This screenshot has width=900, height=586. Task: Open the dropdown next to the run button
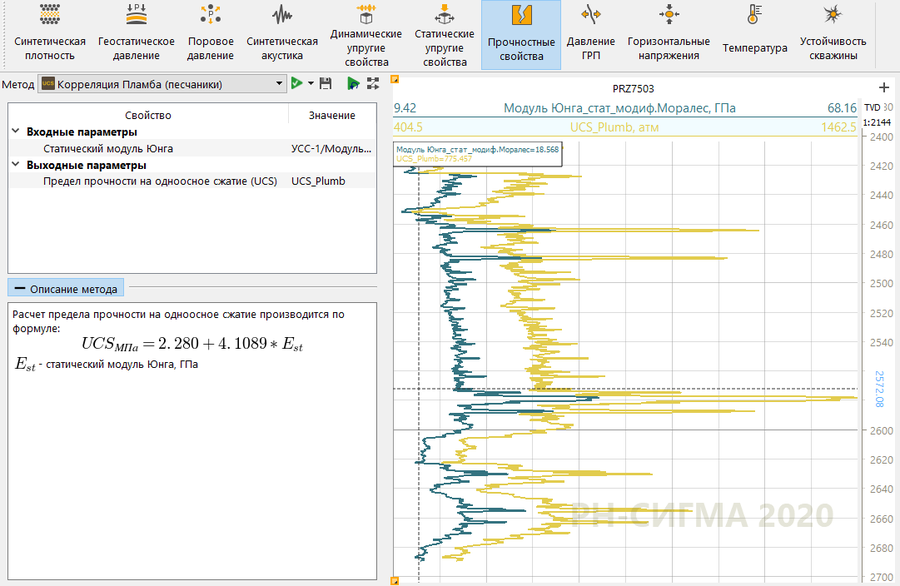click(308, 84)
